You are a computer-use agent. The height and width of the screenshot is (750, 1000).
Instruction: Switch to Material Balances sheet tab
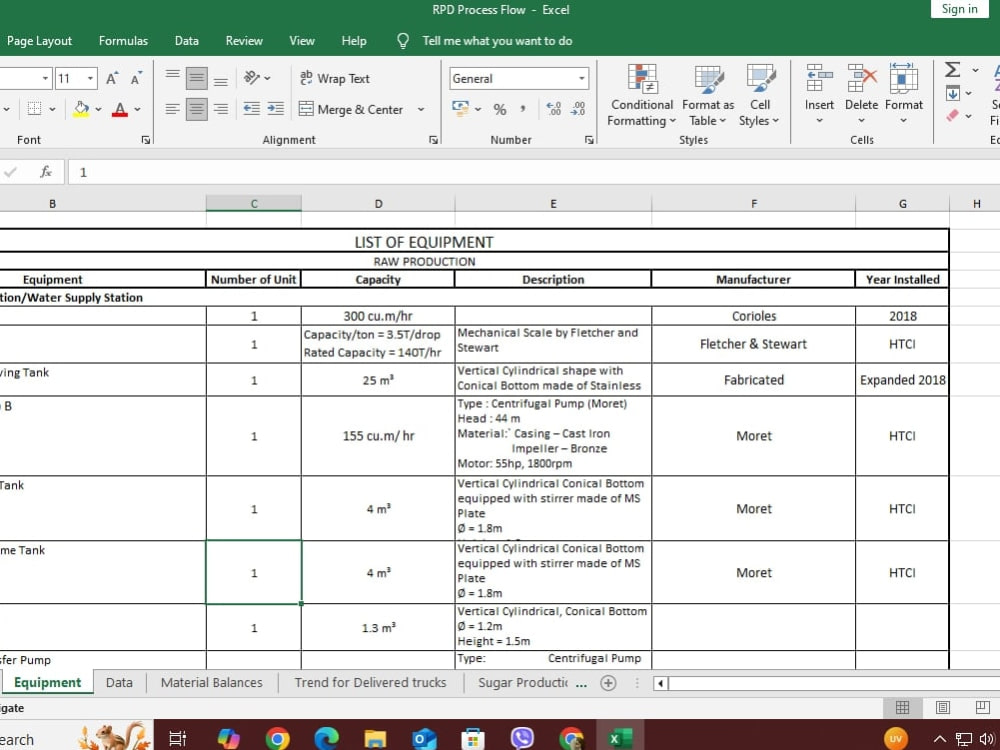[x=211, y=682]
